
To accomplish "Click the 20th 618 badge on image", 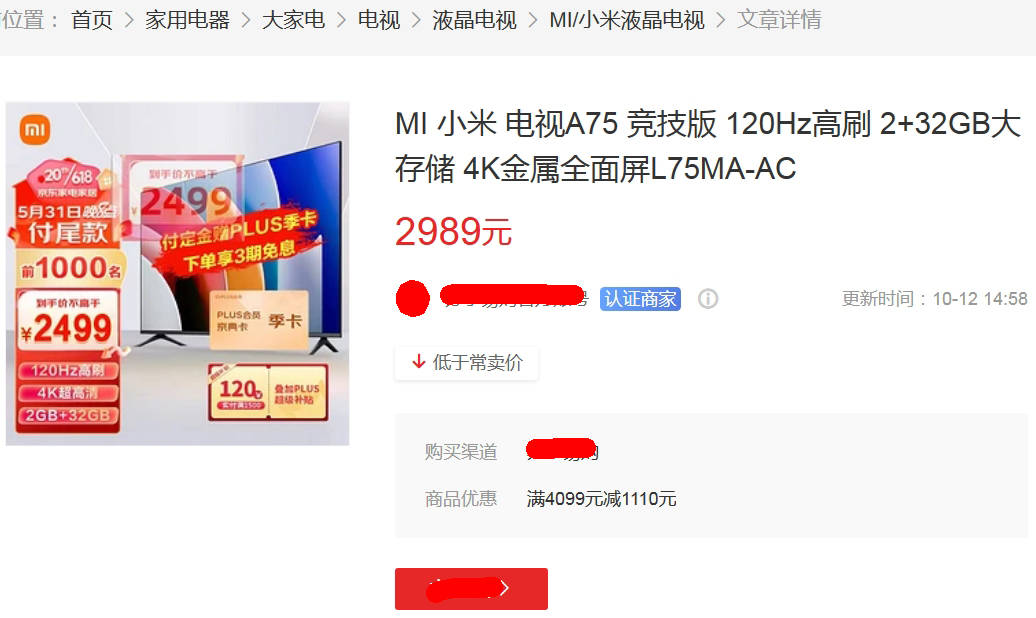I will click(69, 179).
